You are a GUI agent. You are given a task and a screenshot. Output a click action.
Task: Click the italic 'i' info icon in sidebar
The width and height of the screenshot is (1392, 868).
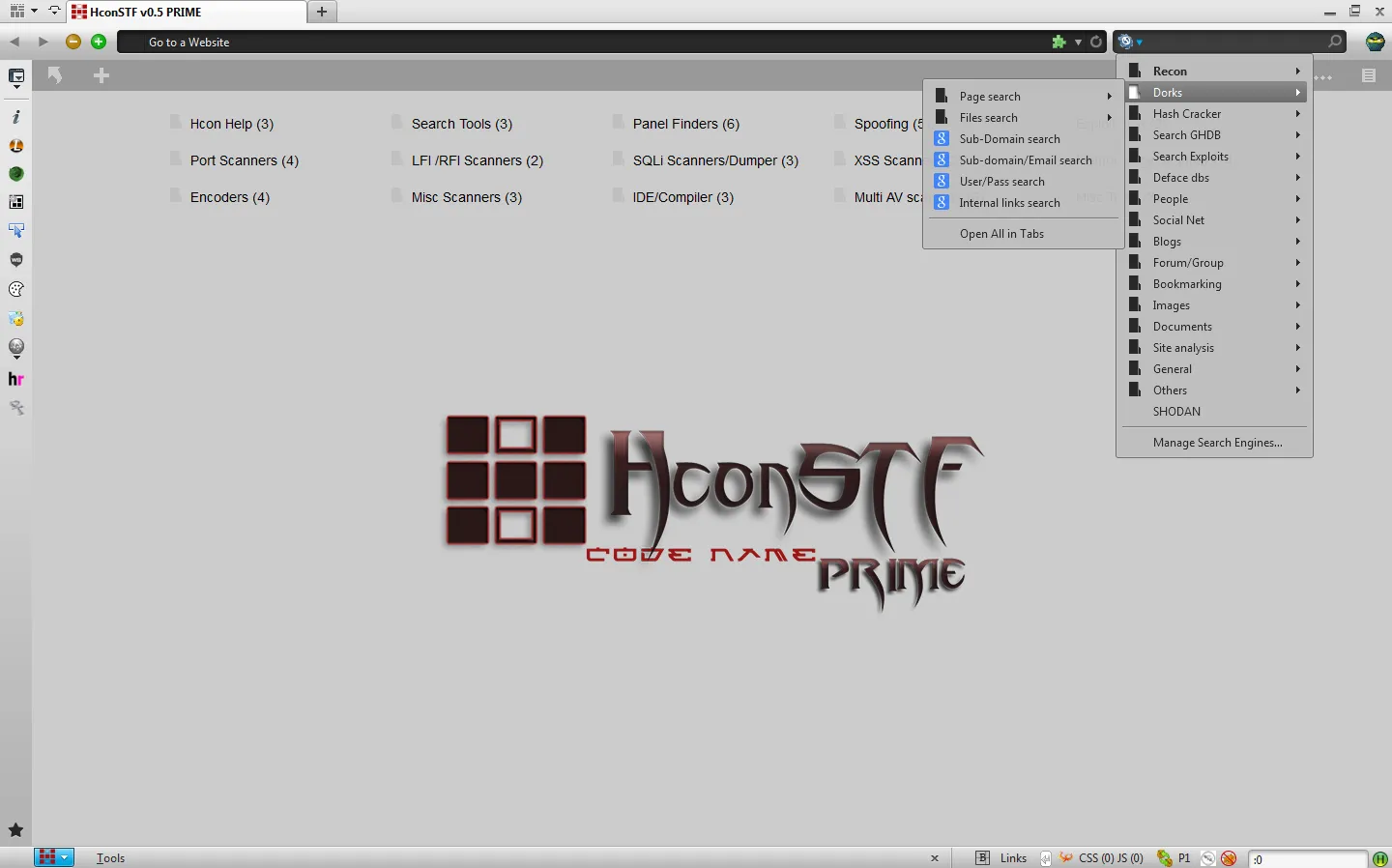pos(16,117)
